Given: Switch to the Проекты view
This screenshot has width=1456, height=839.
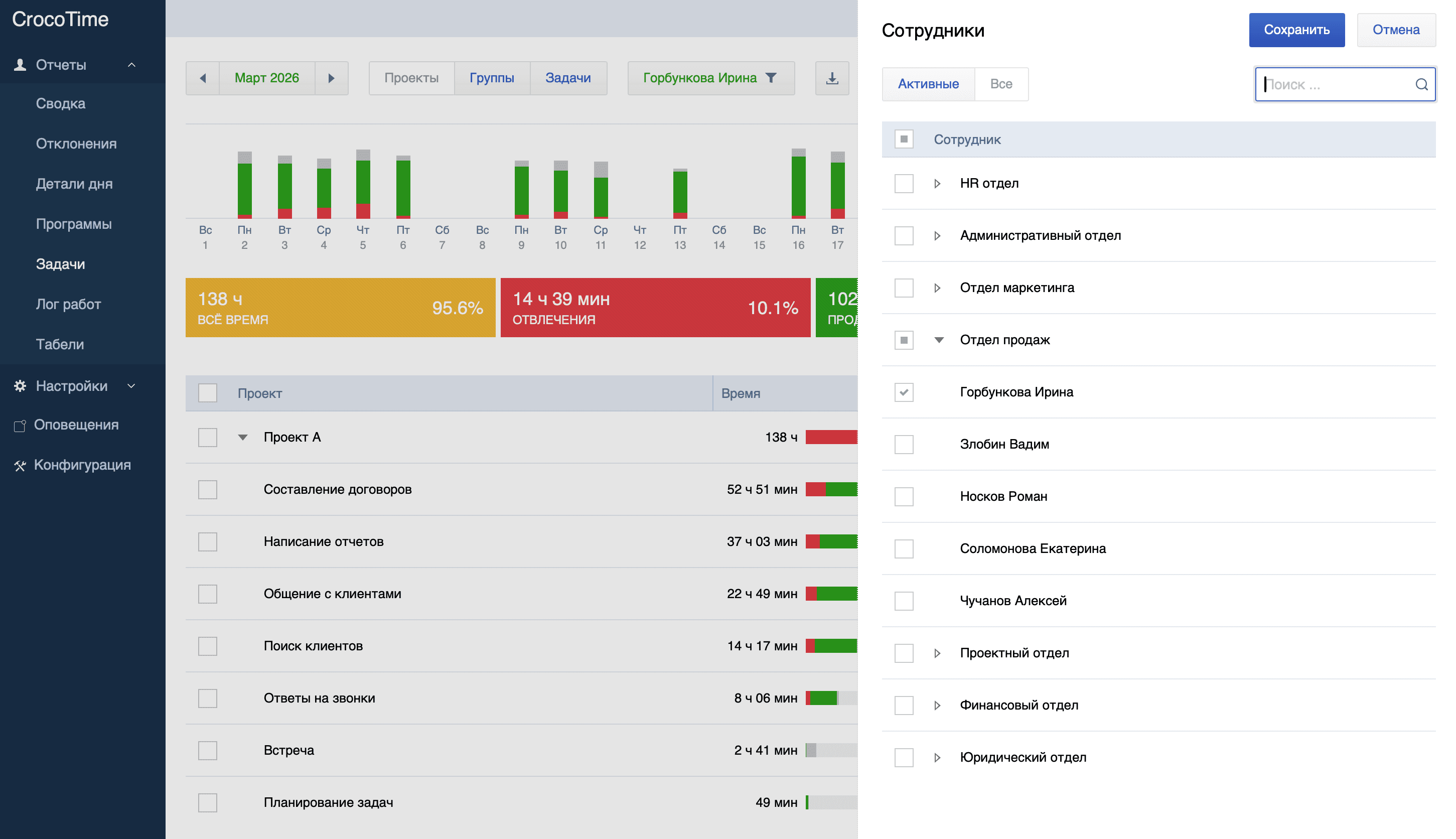Looking at the screenshot, I should pyautogui.click(x=411, y=78).
